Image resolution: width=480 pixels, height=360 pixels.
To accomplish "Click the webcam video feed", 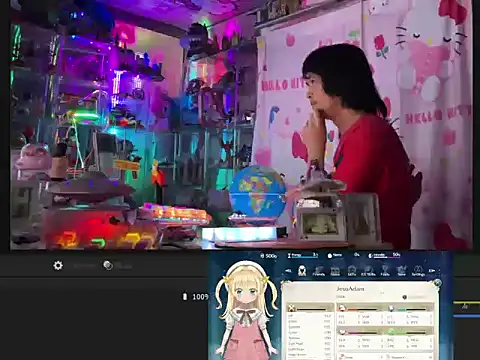I will pyautogui.click(x=241, y=125).
